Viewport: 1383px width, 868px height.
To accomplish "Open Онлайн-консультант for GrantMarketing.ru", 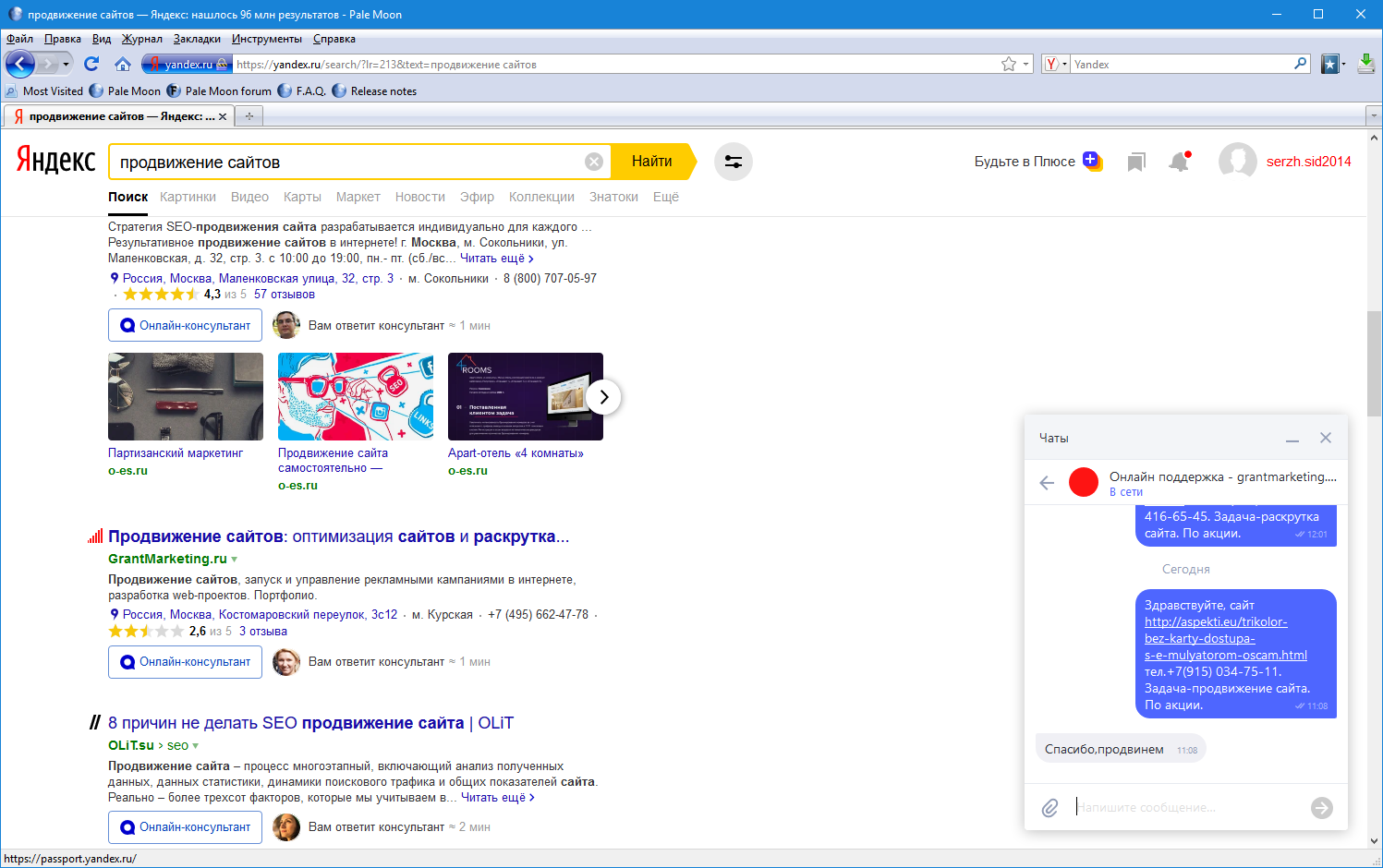I will (185, 662).
